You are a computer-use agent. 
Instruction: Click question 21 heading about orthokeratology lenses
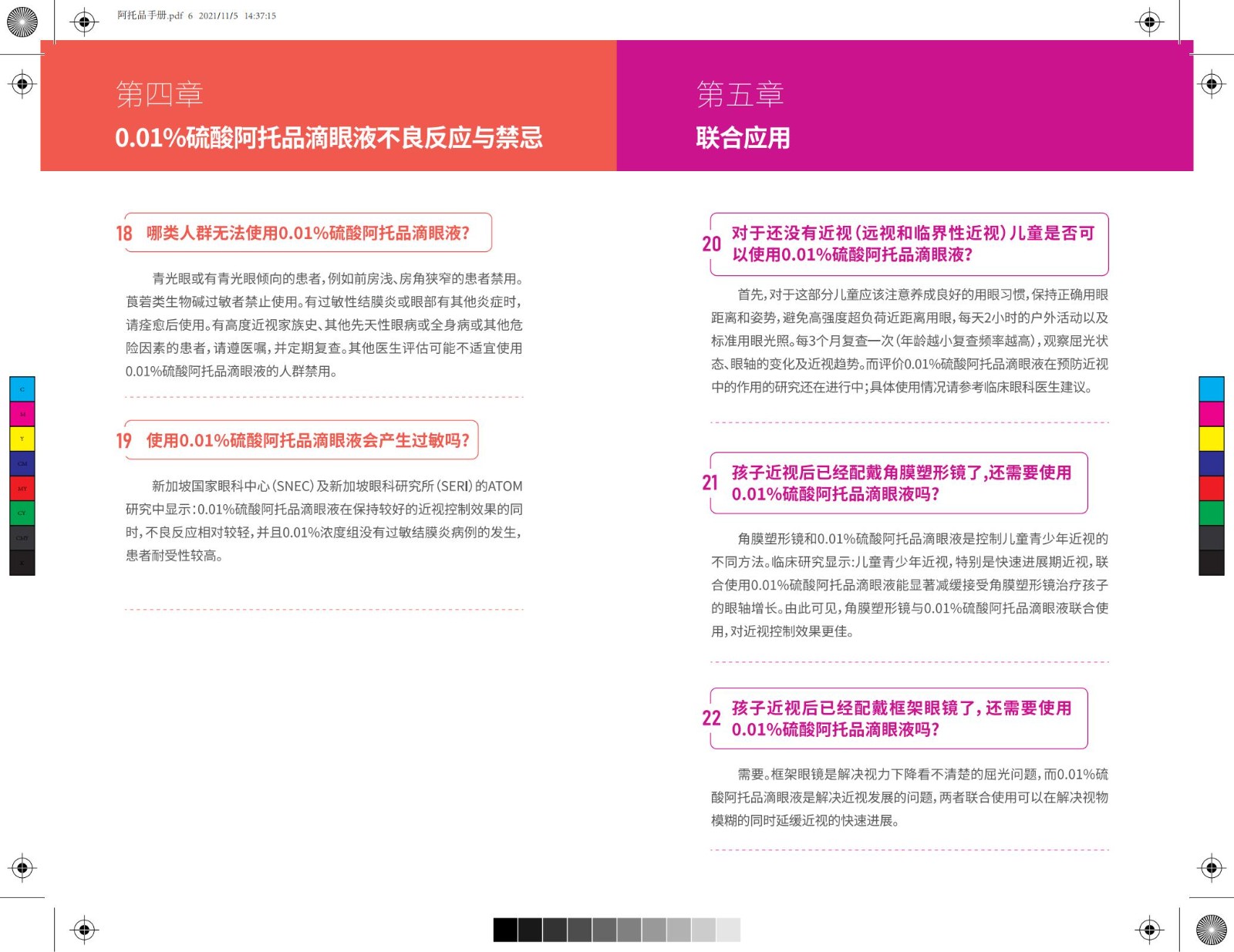click(901, 483)
